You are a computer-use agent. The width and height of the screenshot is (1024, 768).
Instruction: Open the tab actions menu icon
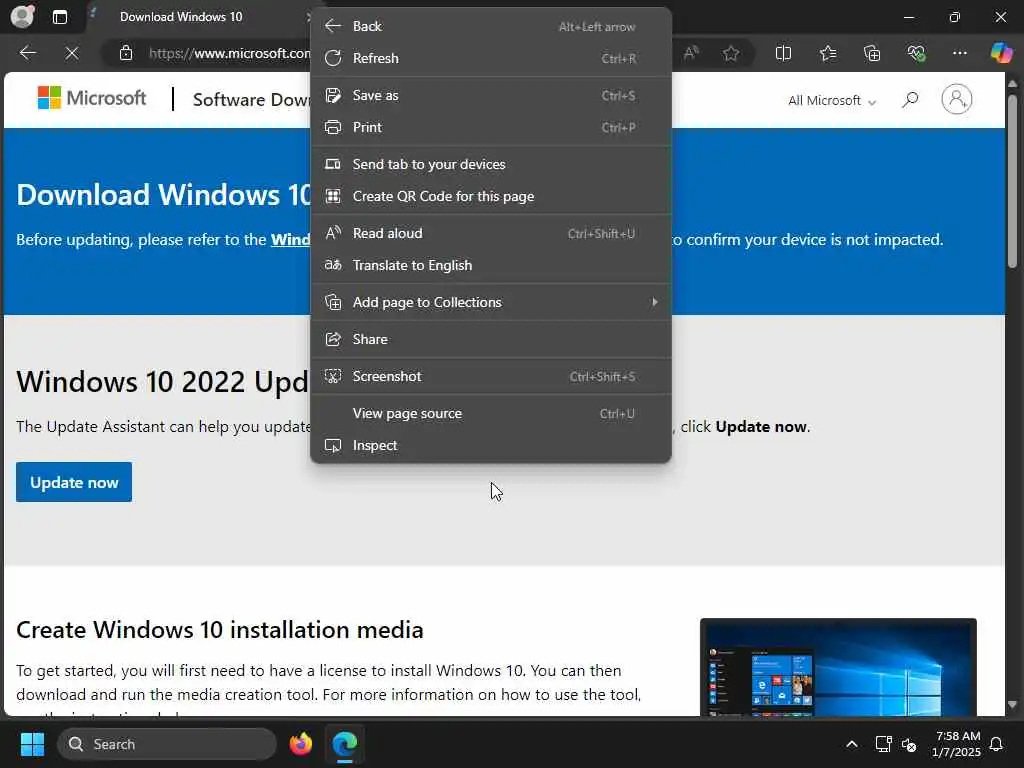click(59, 17)
